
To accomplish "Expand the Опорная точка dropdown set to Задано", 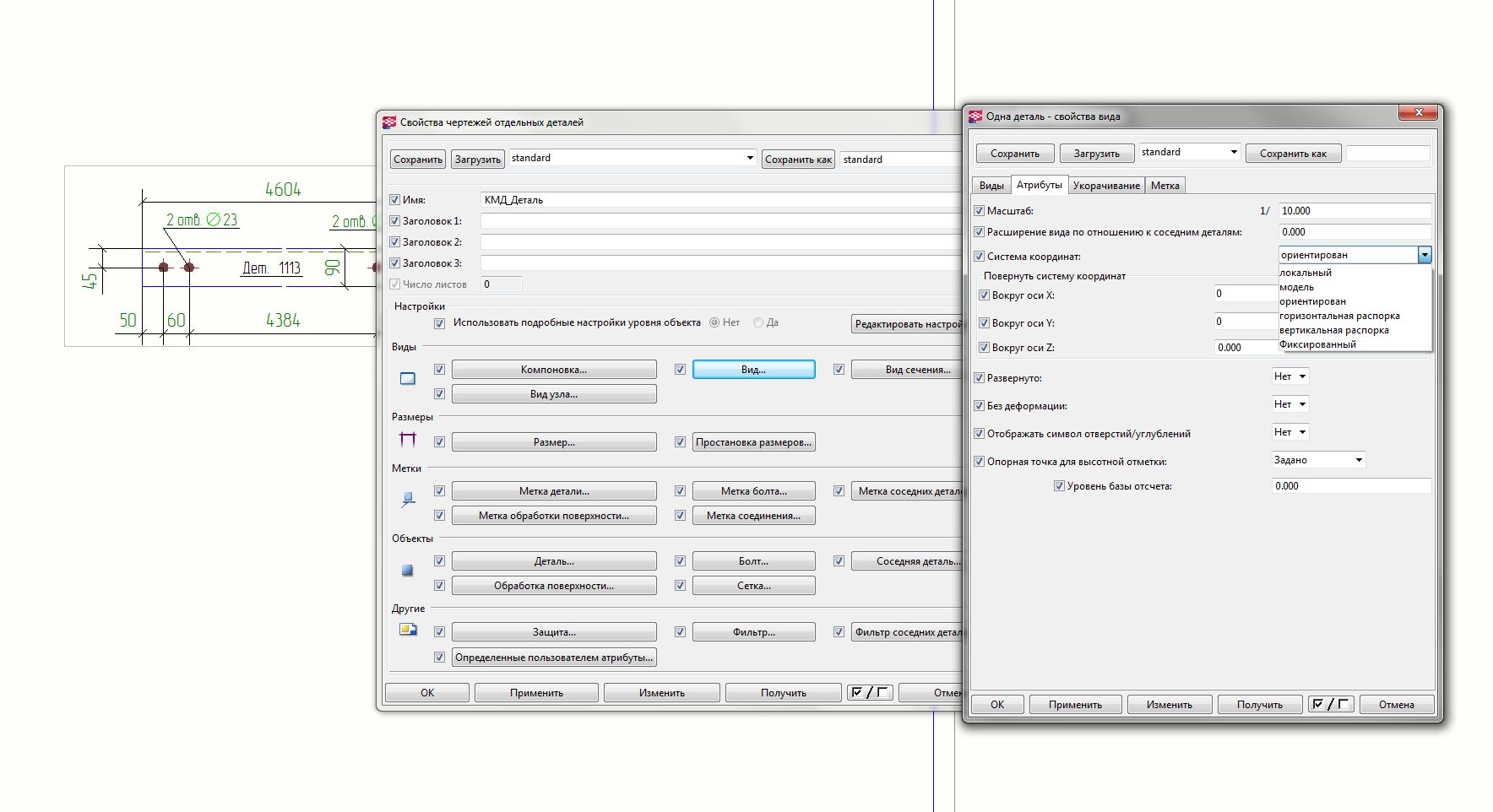I will click(1318, 460).
